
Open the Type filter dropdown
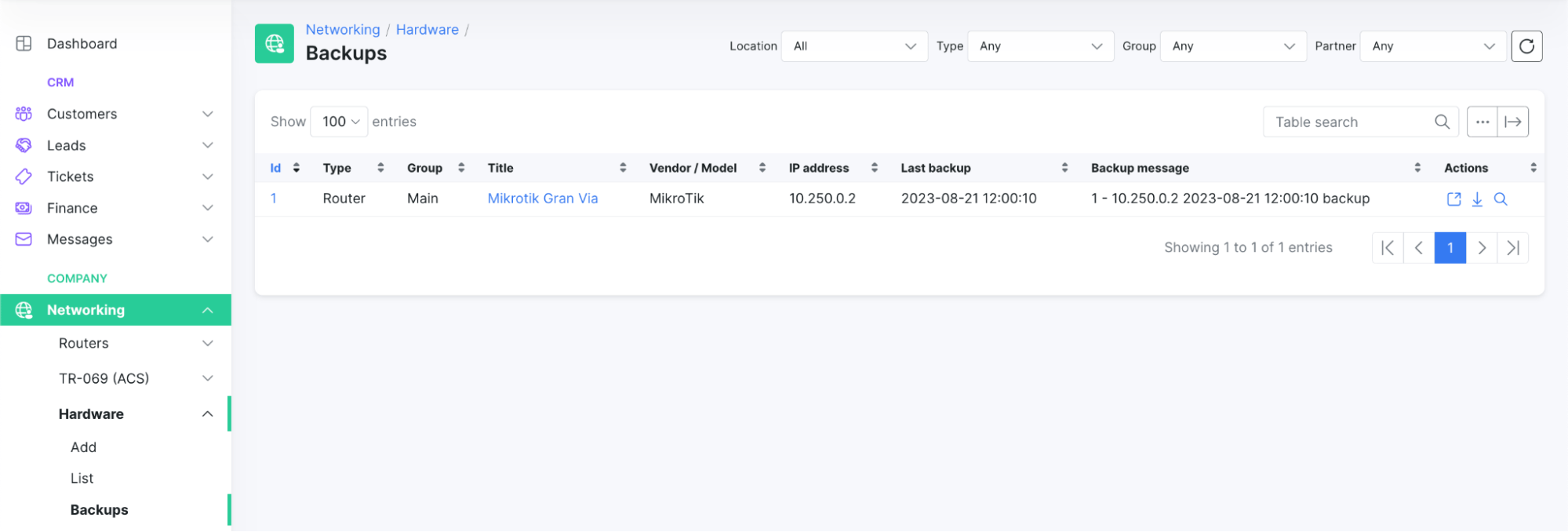[x=1041, y=46]
